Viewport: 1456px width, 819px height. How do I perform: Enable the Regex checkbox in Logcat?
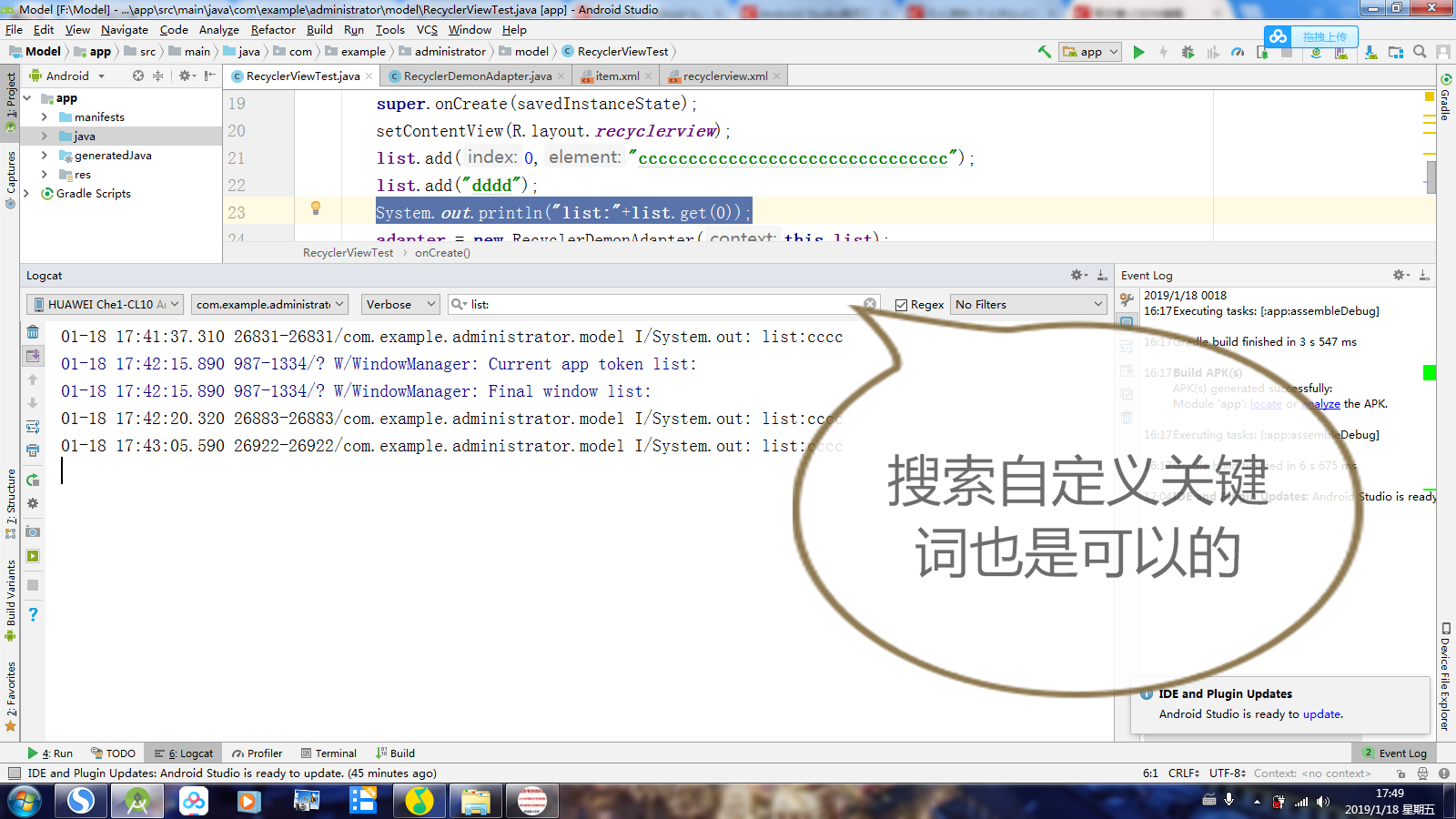[901, 304]
